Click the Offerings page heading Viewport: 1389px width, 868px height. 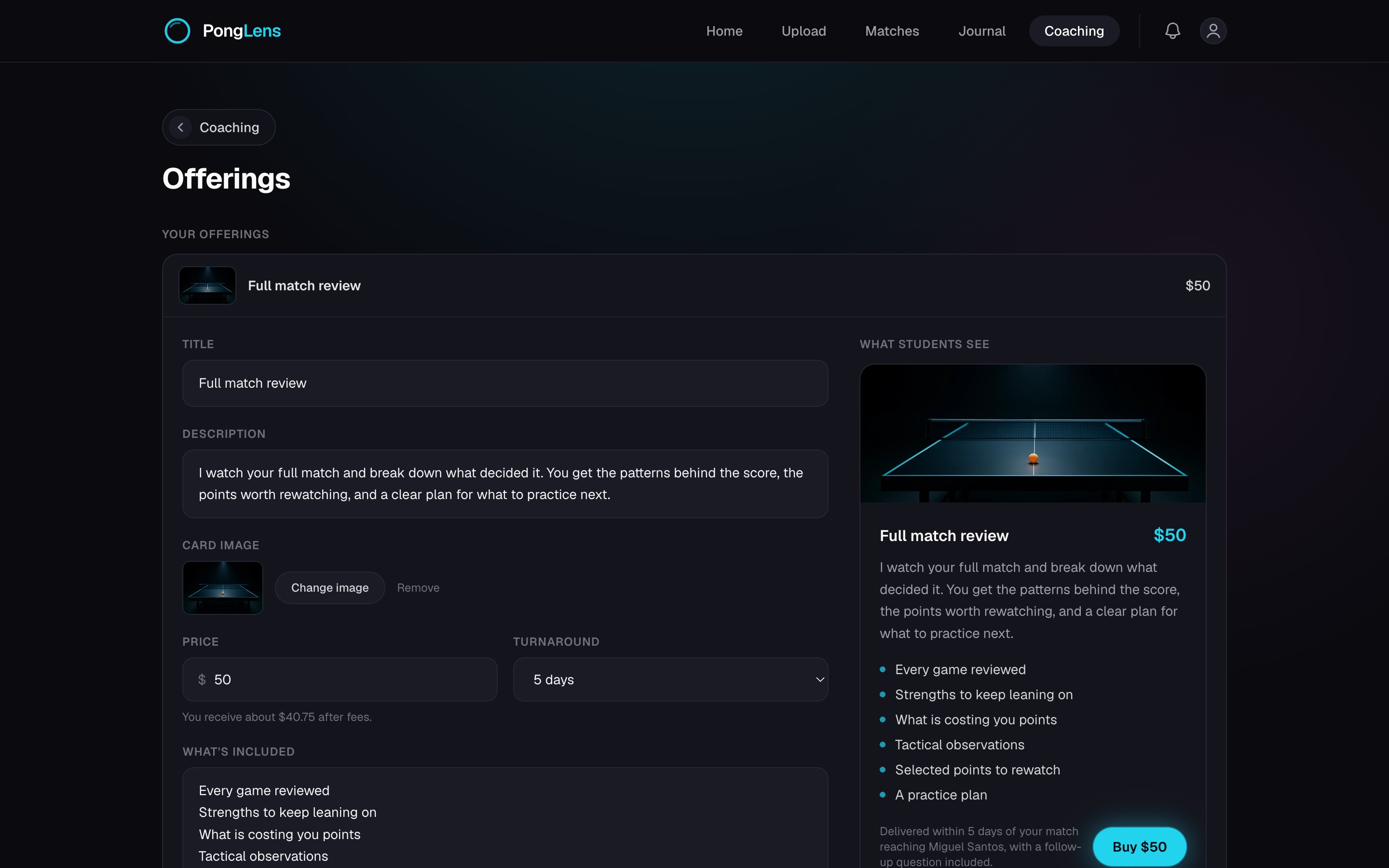pos(226,178)
